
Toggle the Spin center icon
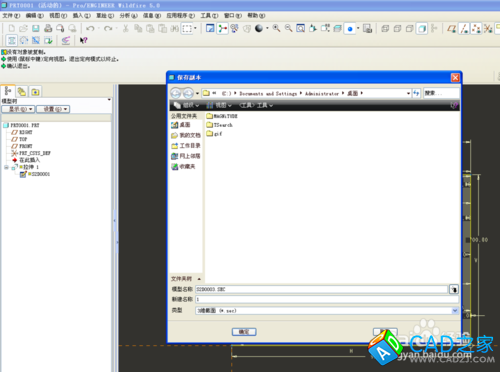click(x=222, y=29)
